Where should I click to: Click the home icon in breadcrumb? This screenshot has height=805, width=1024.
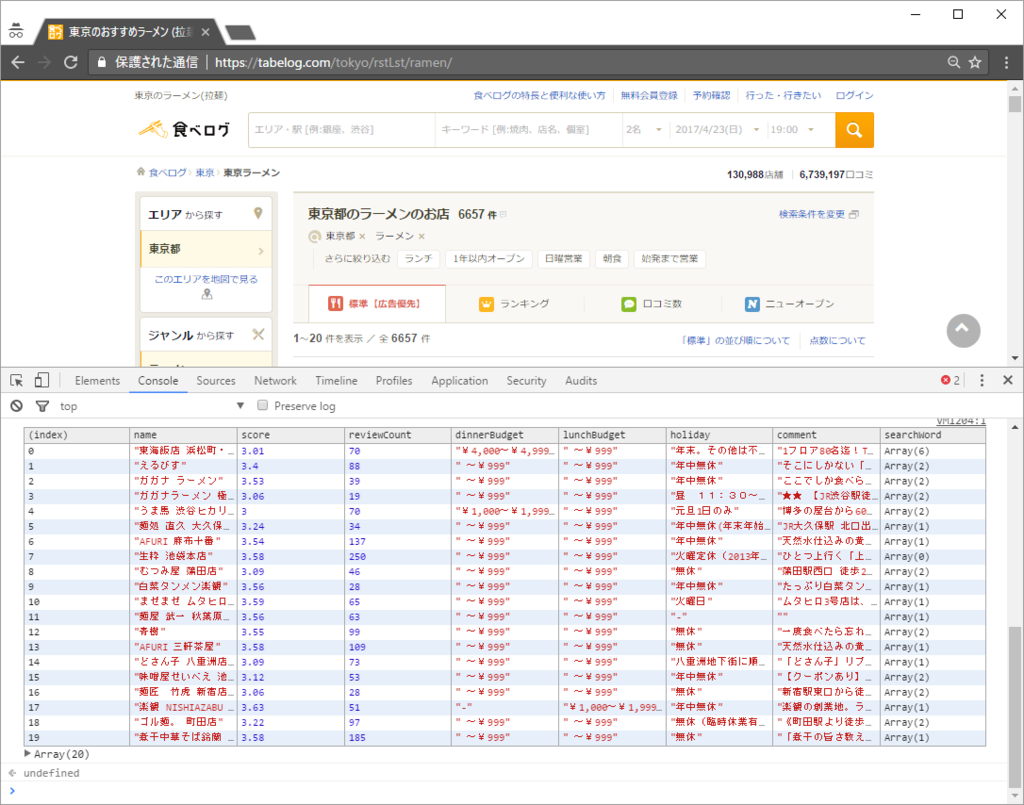[140, 172]
